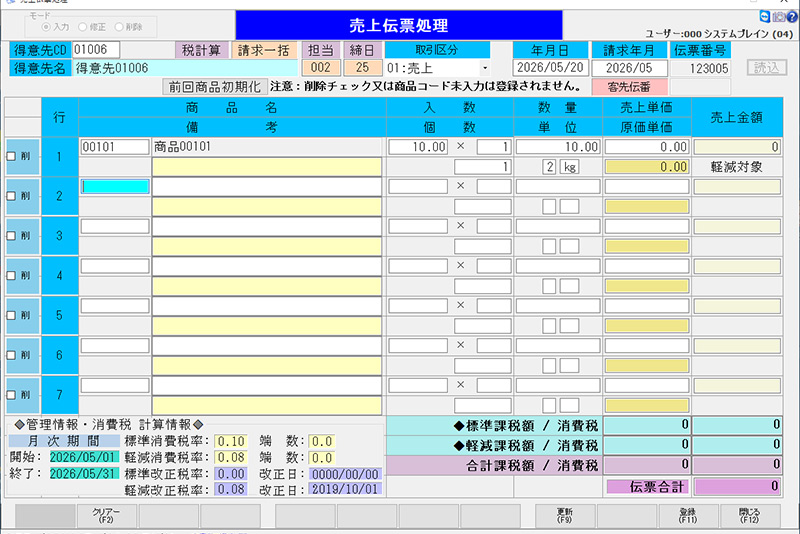Click the 売上伝票処理 title banner
Viewport: 800px width, 534px height.
[399, 25]
